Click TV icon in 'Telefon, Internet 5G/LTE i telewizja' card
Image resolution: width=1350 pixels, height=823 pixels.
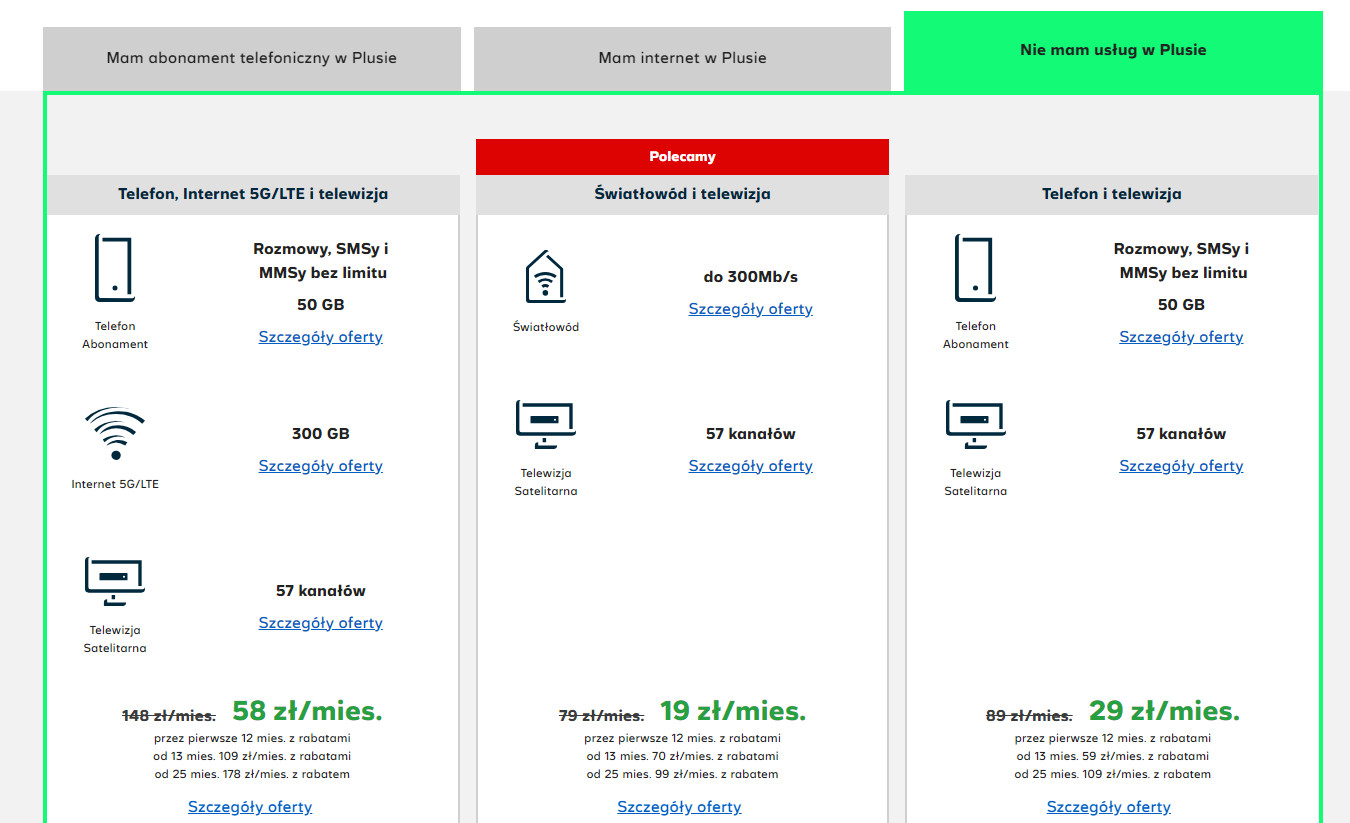click(x=115, y=582)
